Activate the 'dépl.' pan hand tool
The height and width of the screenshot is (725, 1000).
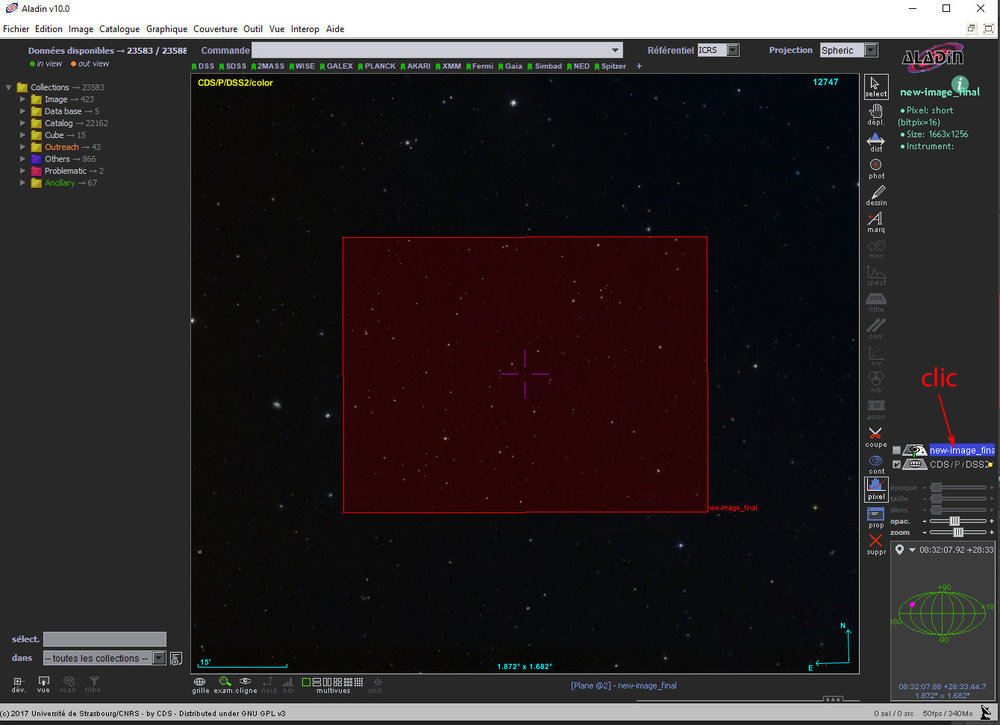[876, 113]
